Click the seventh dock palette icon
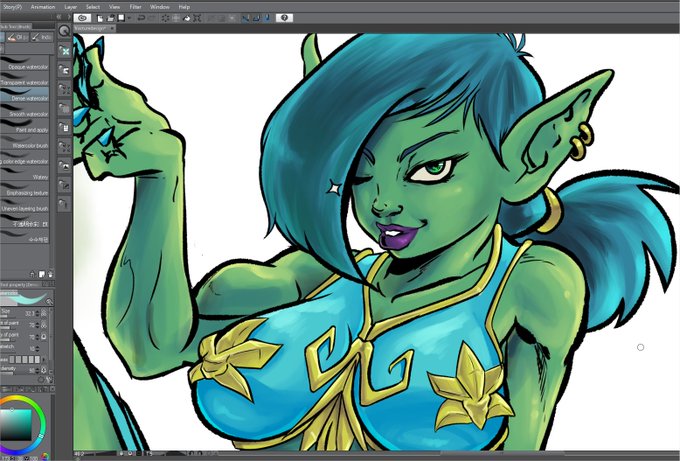The image size is (680, 461). click(x=65, y=166)
